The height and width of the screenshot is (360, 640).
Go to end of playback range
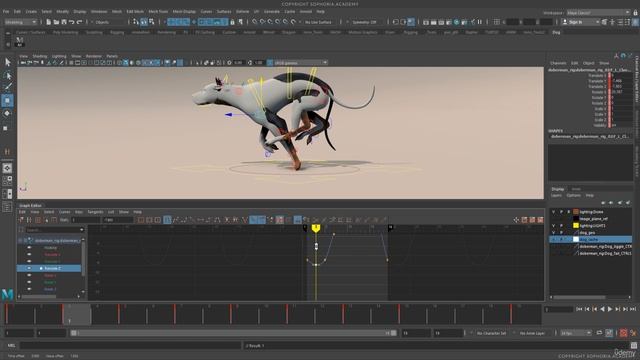pyautogui.click(x=633, y=309)
